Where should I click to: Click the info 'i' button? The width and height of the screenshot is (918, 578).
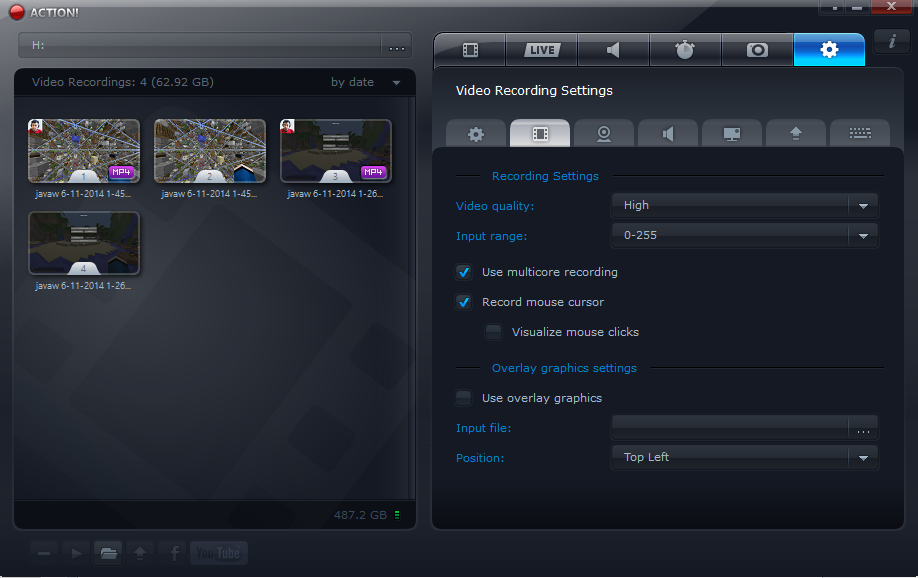pyautogui.click(x=892, y=42)
